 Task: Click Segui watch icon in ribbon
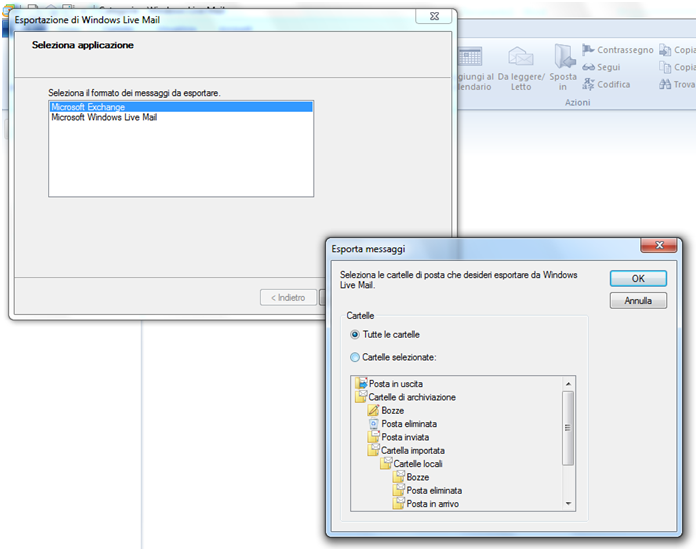(601, 67)
